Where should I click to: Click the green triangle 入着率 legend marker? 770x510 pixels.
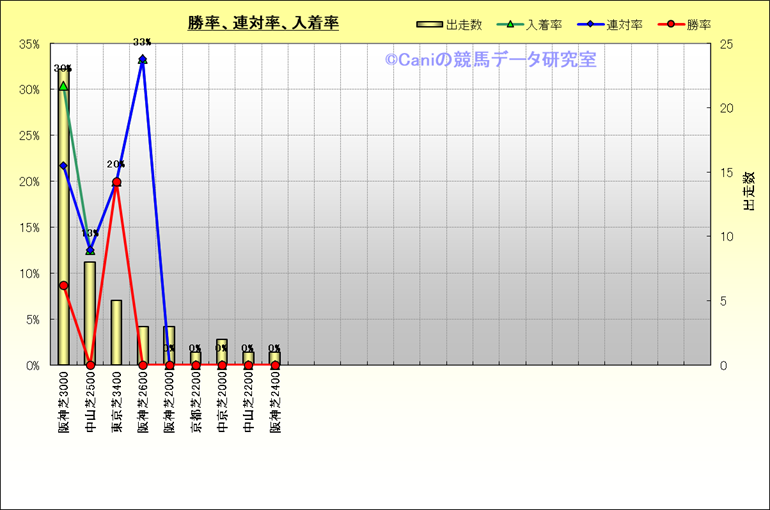tap(509, 24)
